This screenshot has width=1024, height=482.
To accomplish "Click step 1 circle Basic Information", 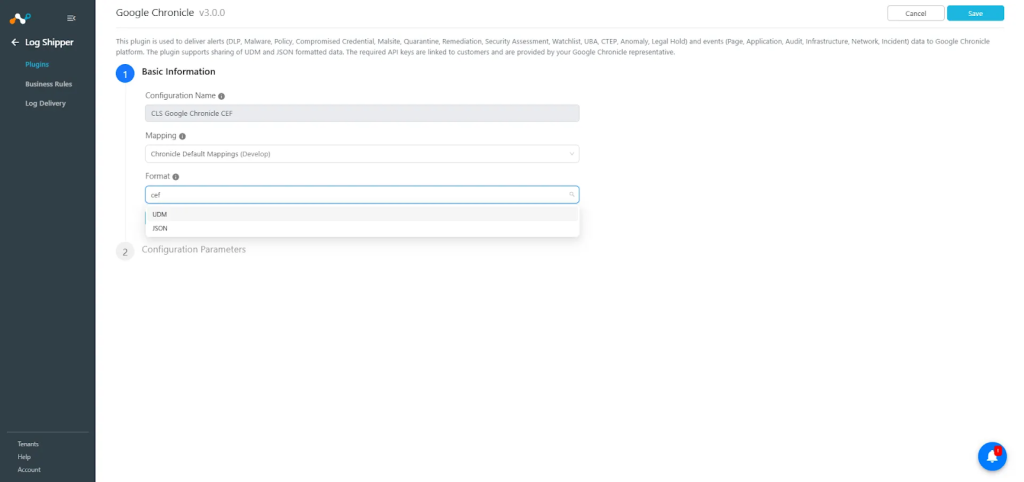I will pos(125,74).
